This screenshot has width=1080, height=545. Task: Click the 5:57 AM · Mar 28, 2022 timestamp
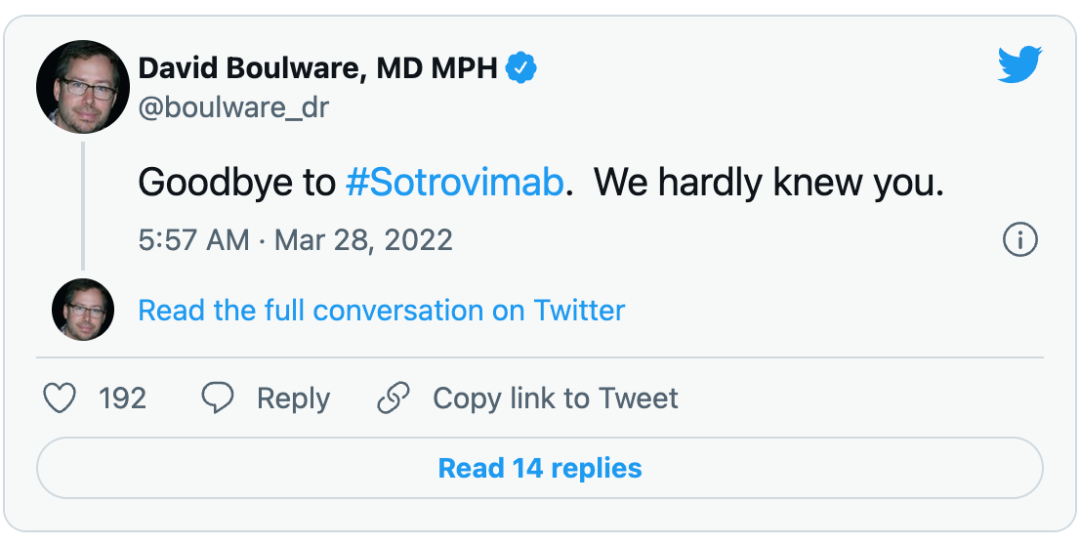point(295,240)
